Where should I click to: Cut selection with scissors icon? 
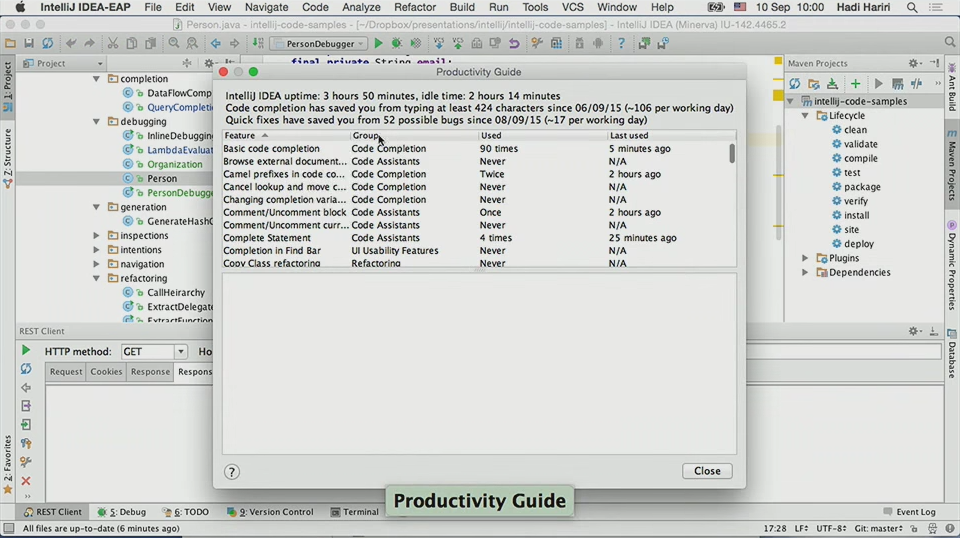click(x=113, y=43)
